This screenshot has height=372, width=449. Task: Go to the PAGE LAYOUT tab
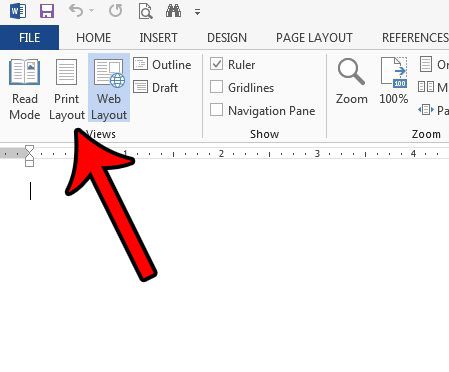coord(314,38)
